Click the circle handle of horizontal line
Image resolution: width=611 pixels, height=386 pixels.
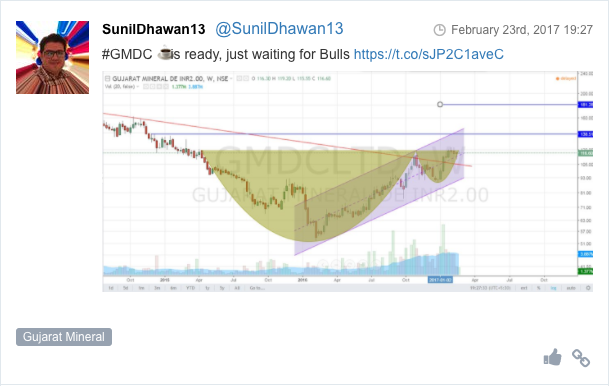coord(440,104)
